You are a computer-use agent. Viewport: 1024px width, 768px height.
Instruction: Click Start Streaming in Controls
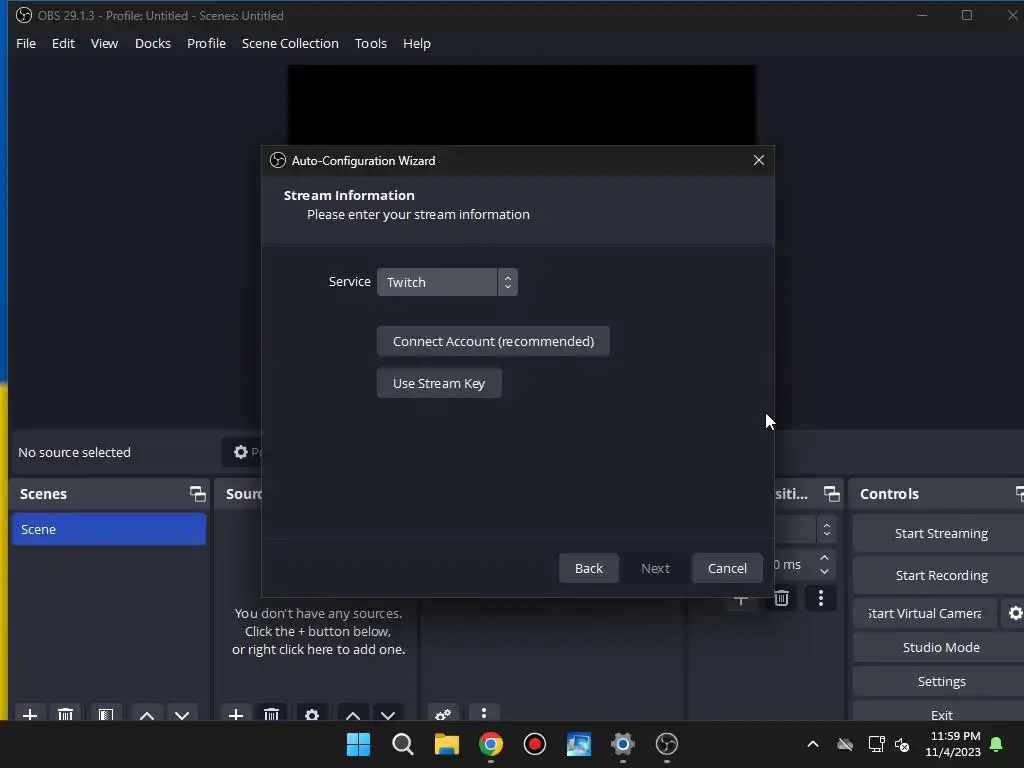click(940, 534)
